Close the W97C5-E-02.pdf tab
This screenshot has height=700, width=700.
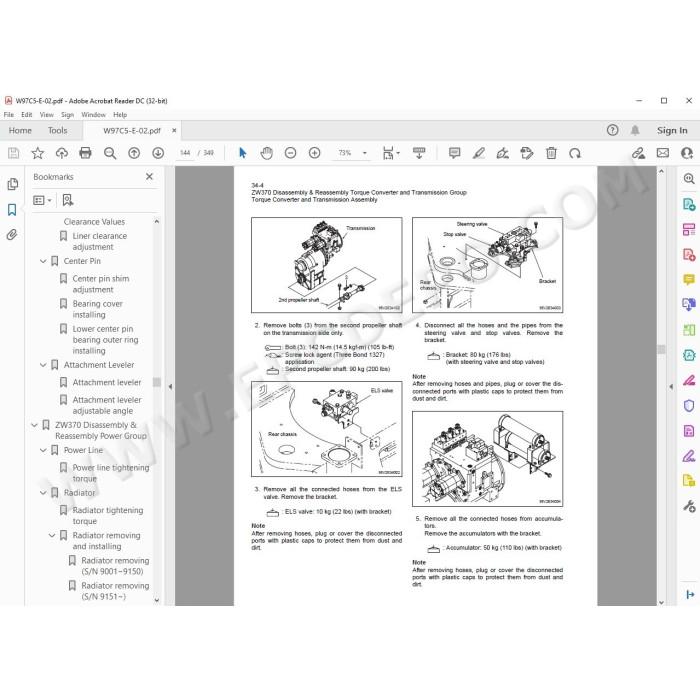click(x=174, y=130)
